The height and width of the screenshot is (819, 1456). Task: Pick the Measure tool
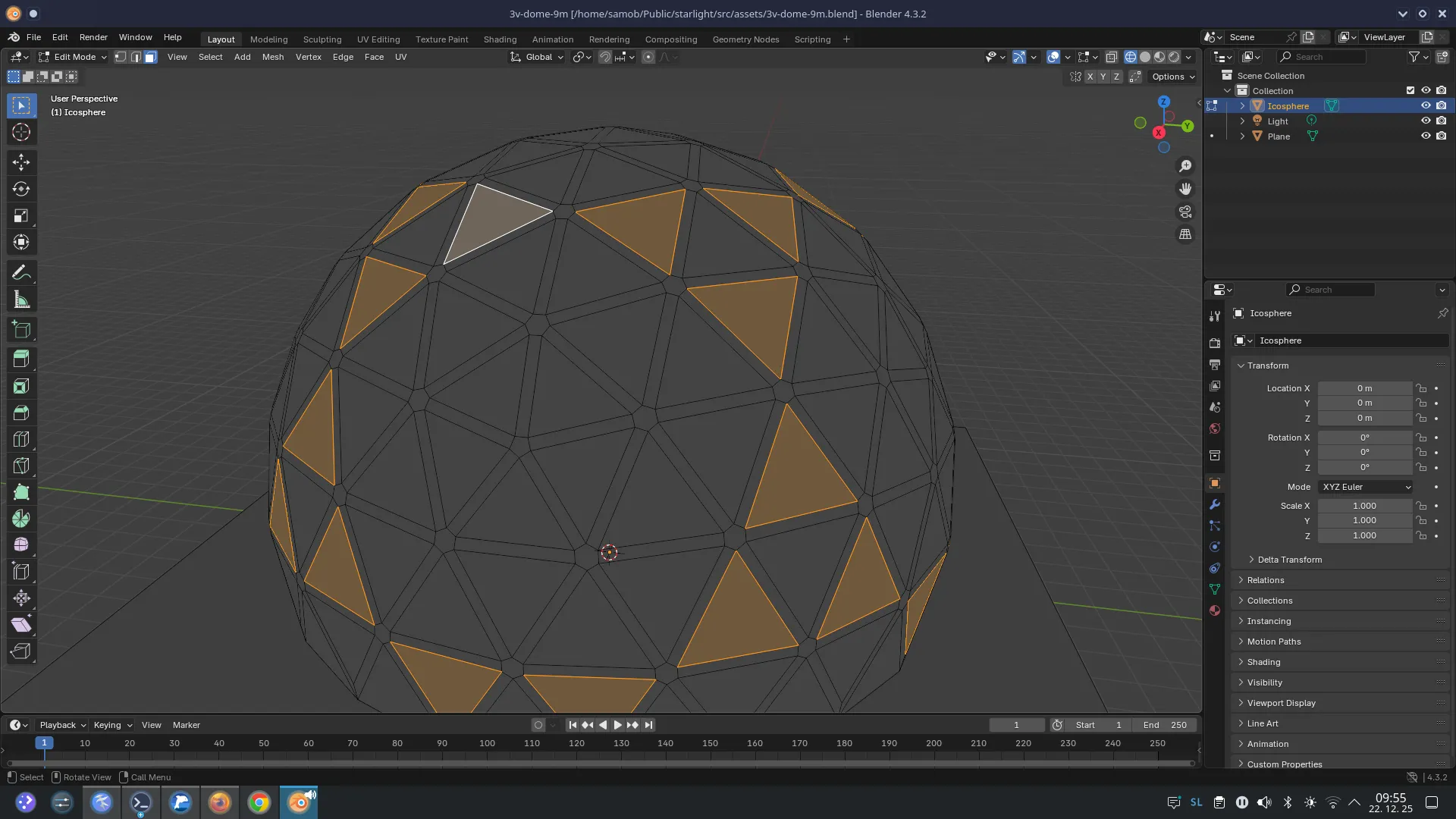coord(21,299)
